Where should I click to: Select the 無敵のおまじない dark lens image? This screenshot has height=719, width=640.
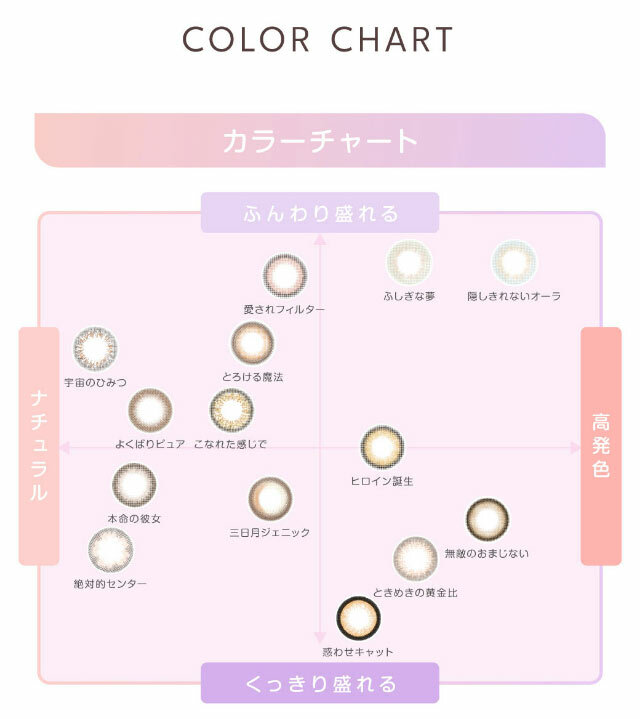(487, 520)
